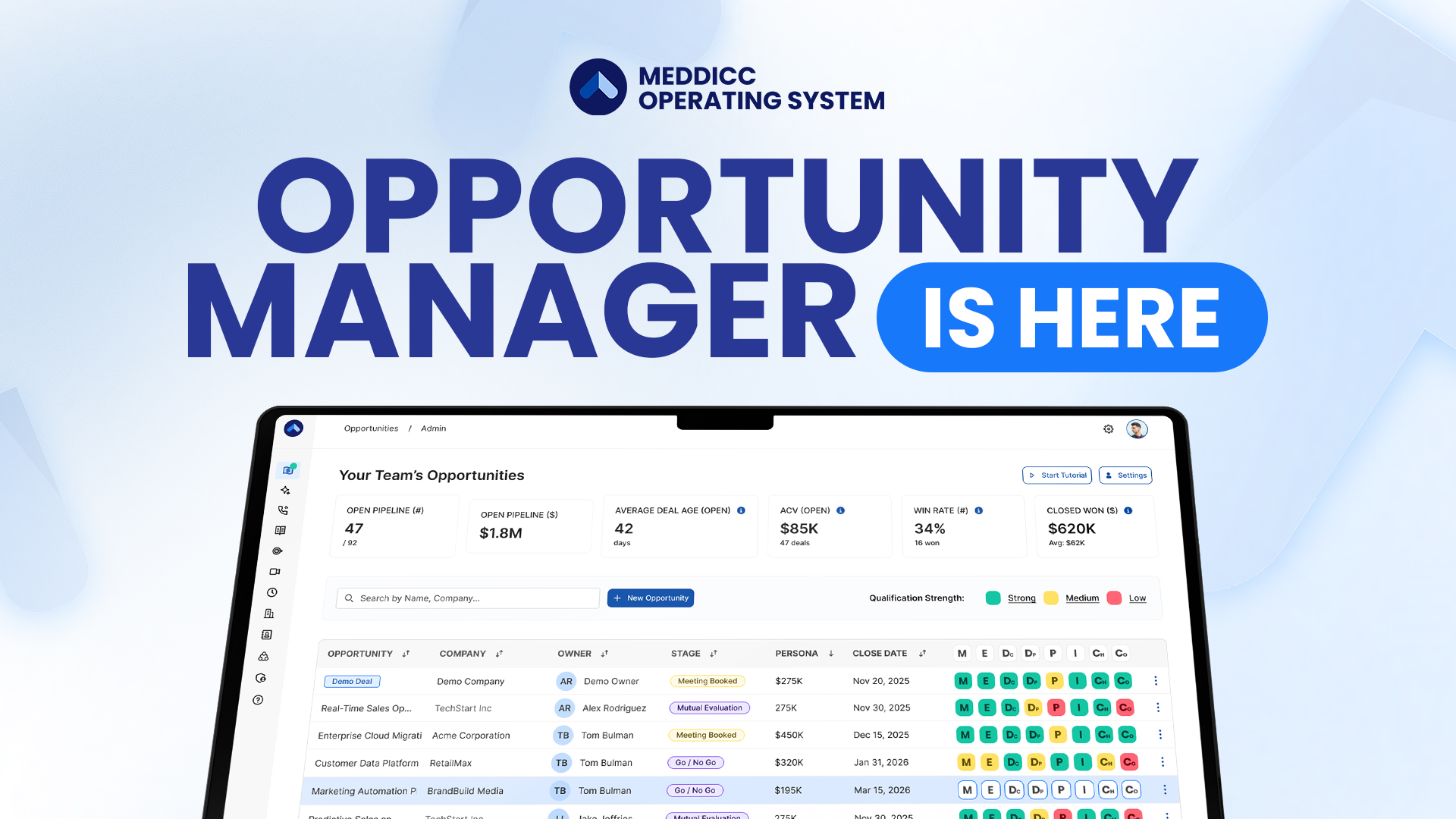Toggle the M column header badge
This screenshot has height=819, width=1456.
pyautogui.click(x=962, y=653)
